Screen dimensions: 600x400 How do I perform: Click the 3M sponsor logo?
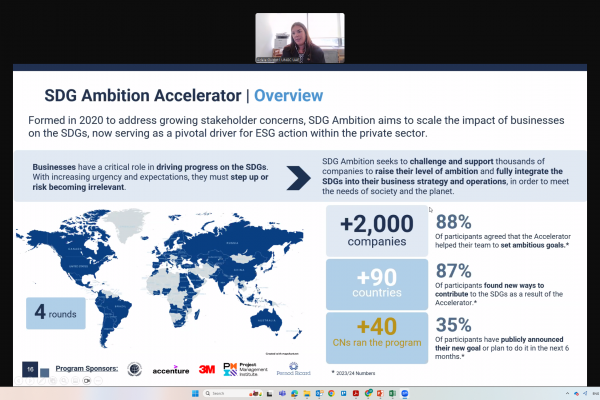(x=207, y=368)
